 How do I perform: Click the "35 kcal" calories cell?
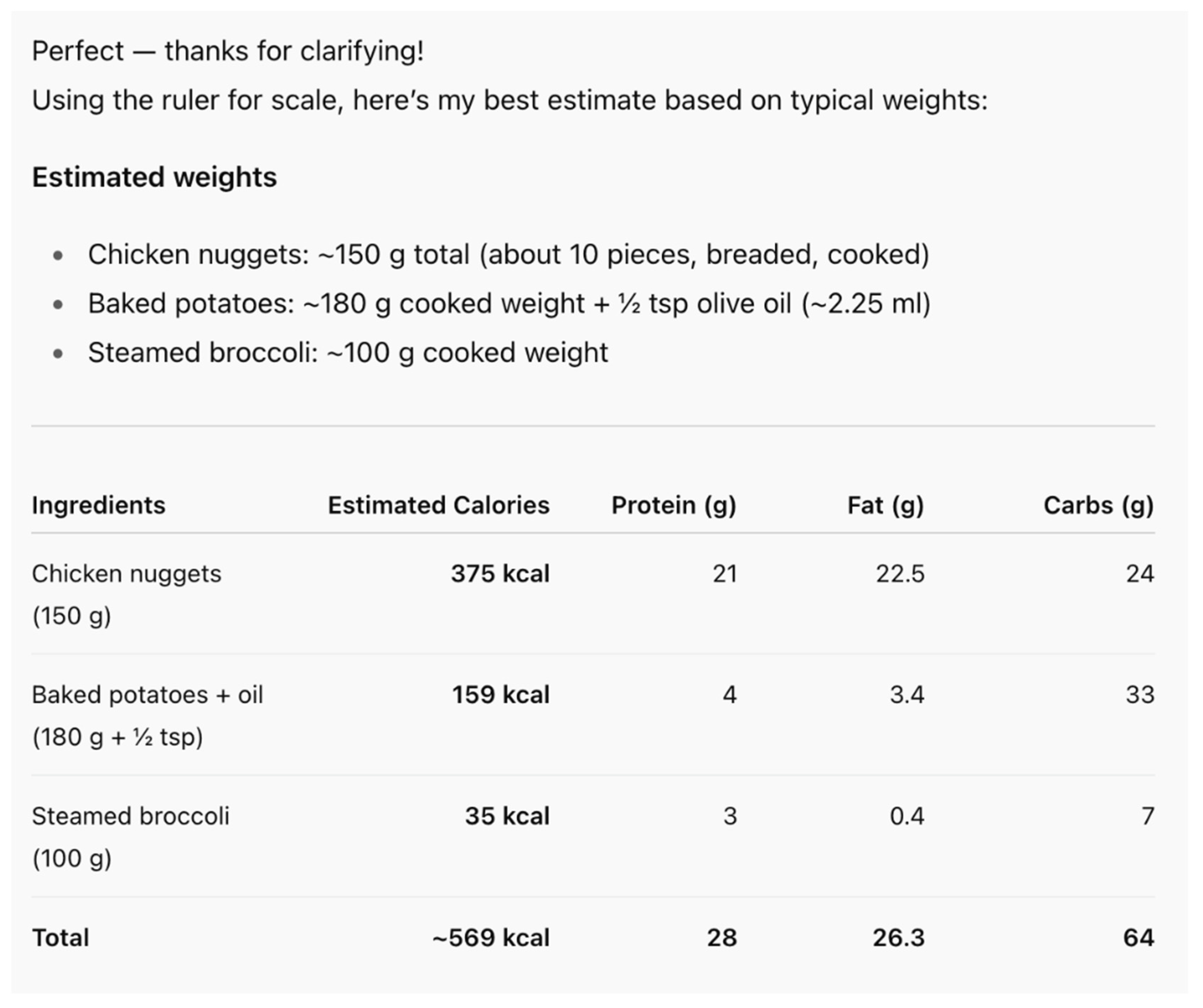(x=507, y=816)
